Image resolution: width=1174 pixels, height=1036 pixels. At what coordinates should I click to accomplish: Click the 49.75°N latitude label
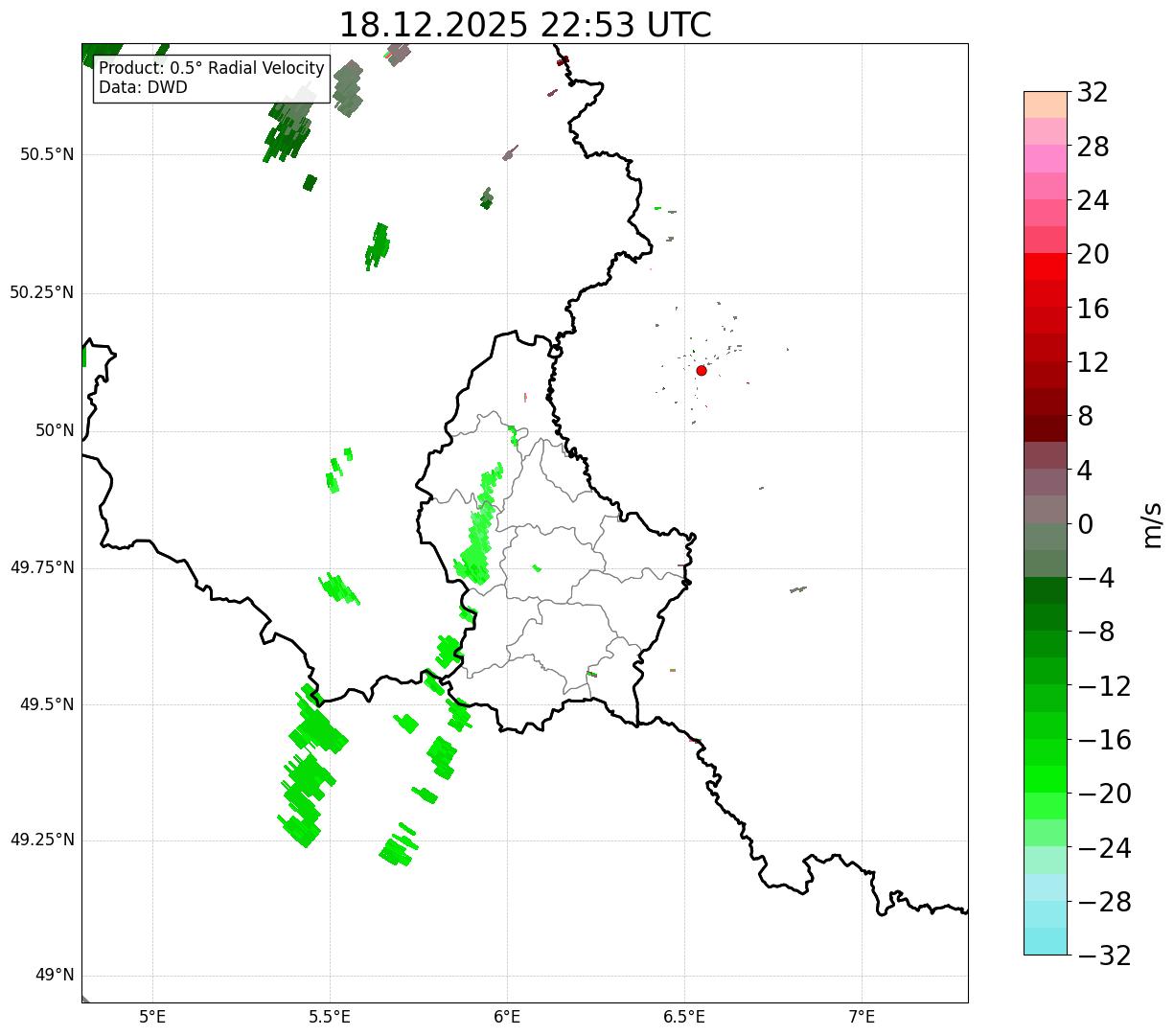[x=42, y=567]
